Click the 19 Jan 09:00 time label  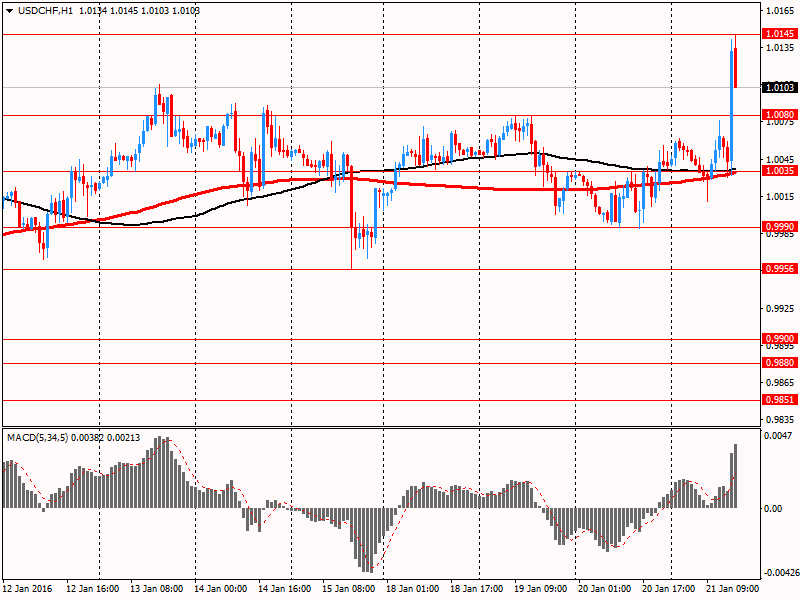coord(540,590)
